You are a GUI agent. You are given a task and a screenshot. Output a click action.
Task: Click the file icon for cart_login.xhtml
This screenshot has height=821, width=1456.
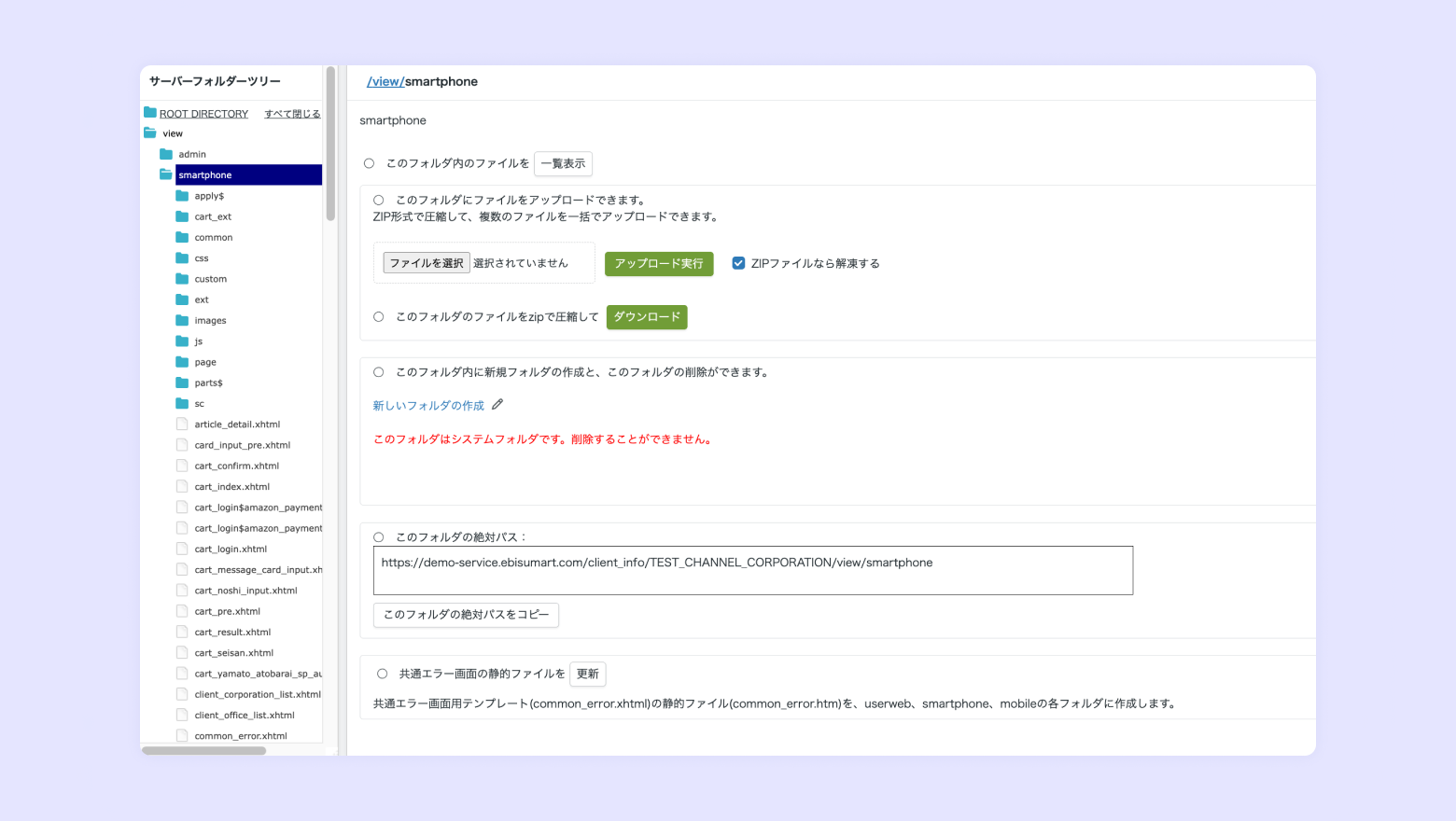tap(182, 549)
